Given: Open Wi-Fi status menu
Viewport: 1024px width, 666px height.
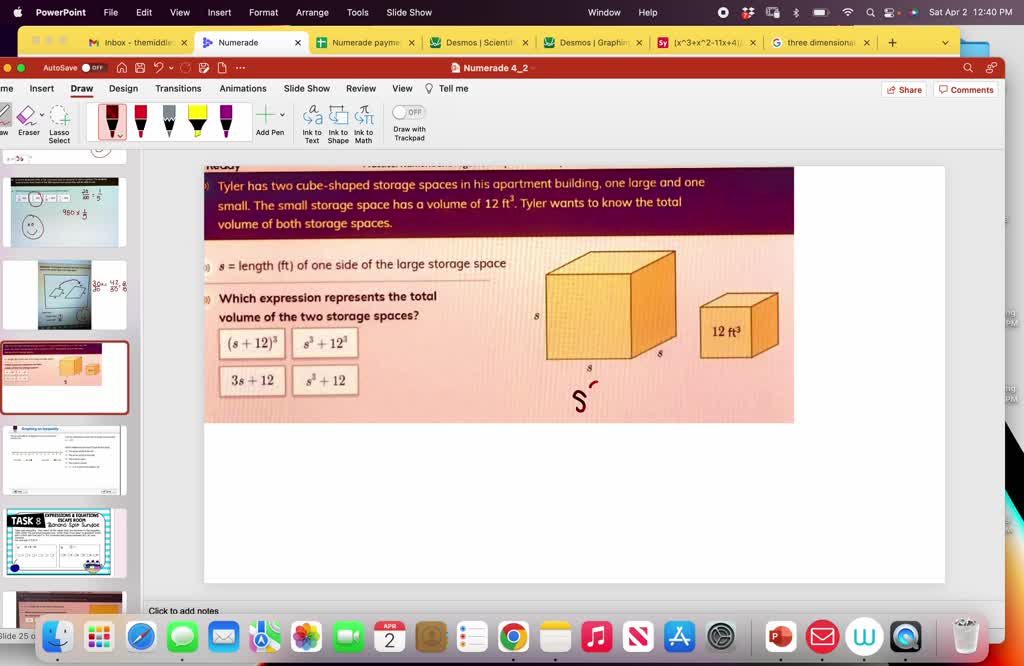Looking at the screenshot, I should [848, 12].
